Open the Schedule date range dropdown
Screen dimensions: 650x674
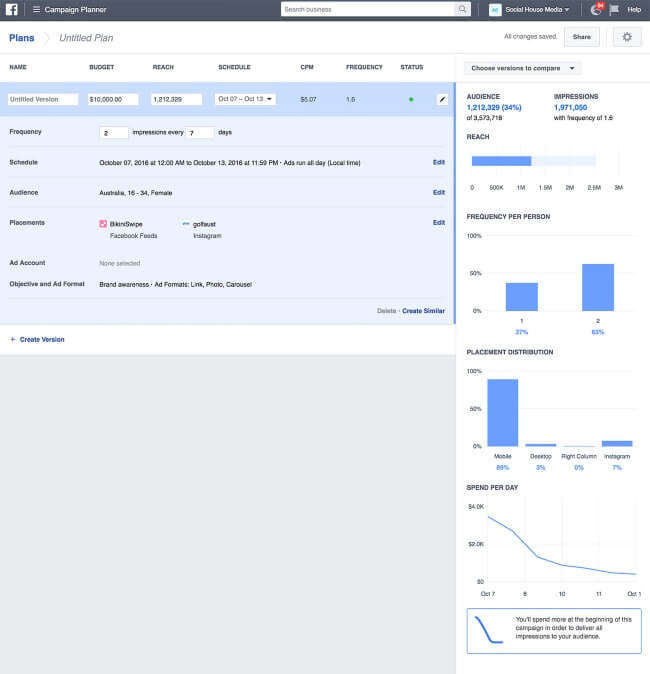(245, 99)
